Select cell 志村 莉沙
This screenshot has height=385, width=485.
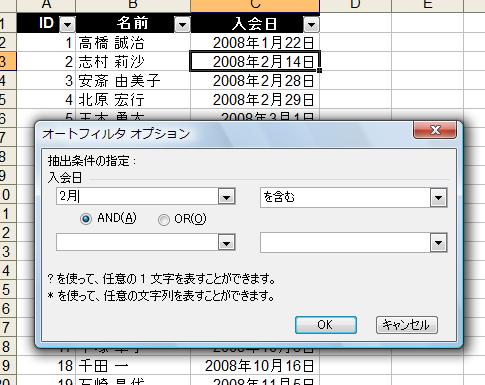point(133,61)
